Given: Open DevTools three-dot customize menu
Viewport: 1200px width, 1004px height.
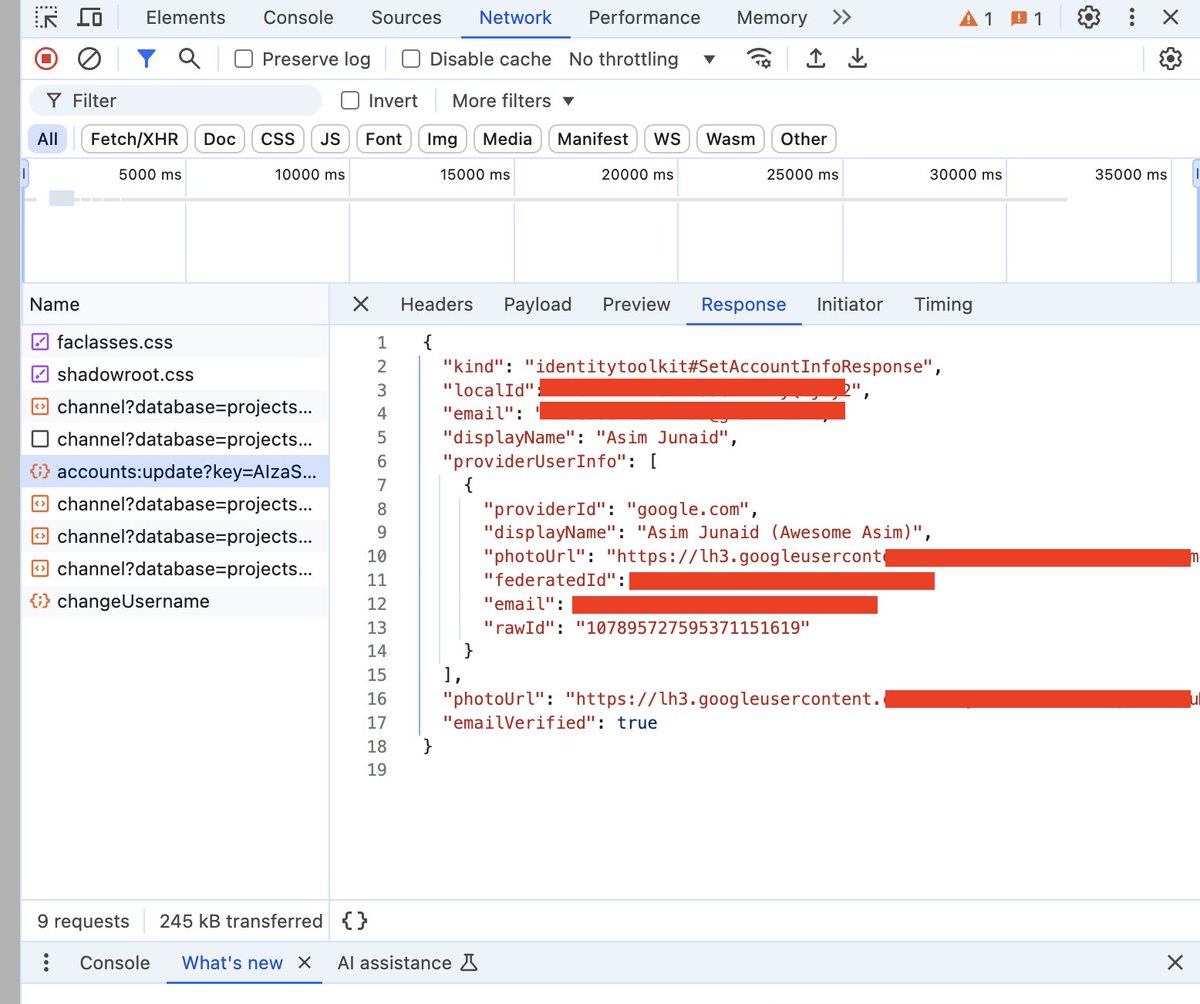Looking at the screenshot, I should [x=1131, y=18].
